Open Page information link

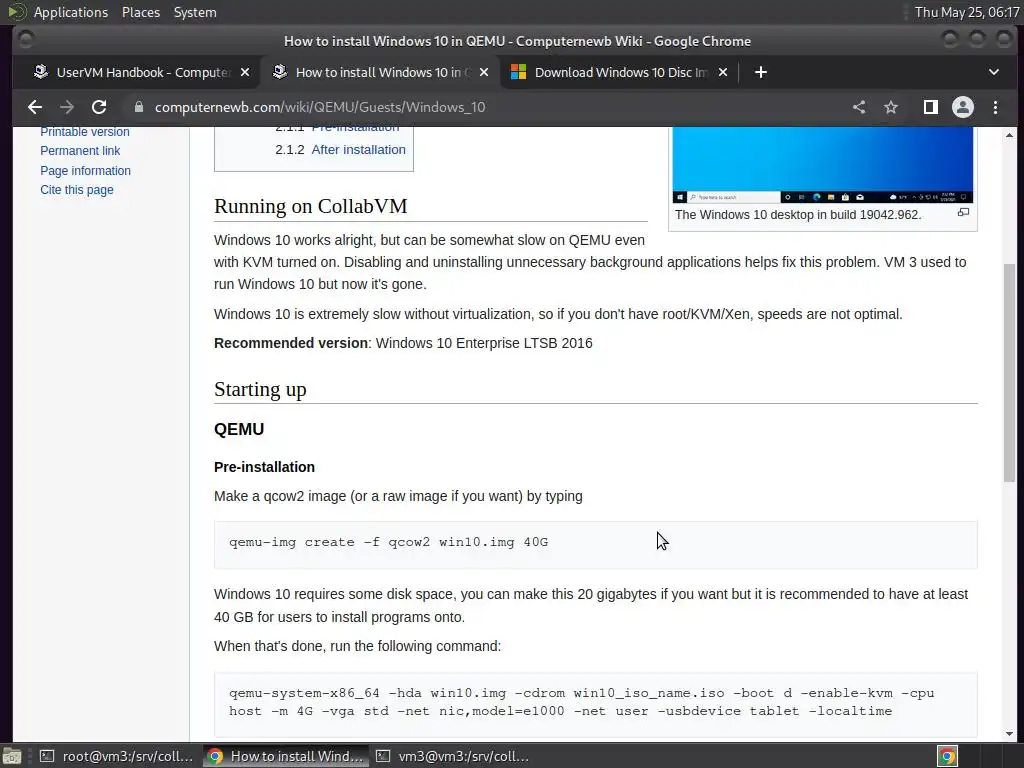(x=86, y=170)
